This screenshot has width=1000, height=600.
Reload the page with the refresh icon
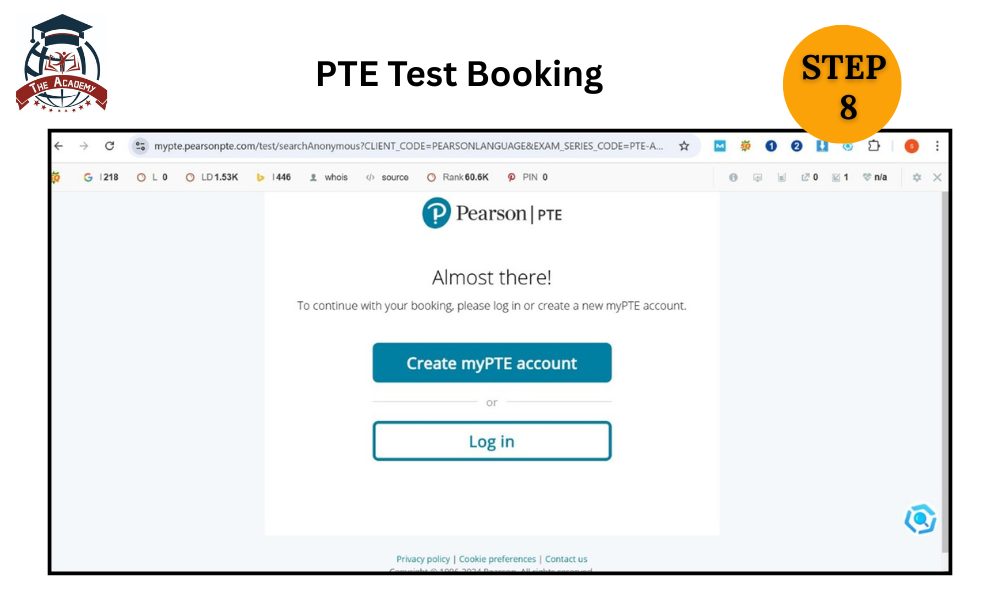[x=110, y=146]
